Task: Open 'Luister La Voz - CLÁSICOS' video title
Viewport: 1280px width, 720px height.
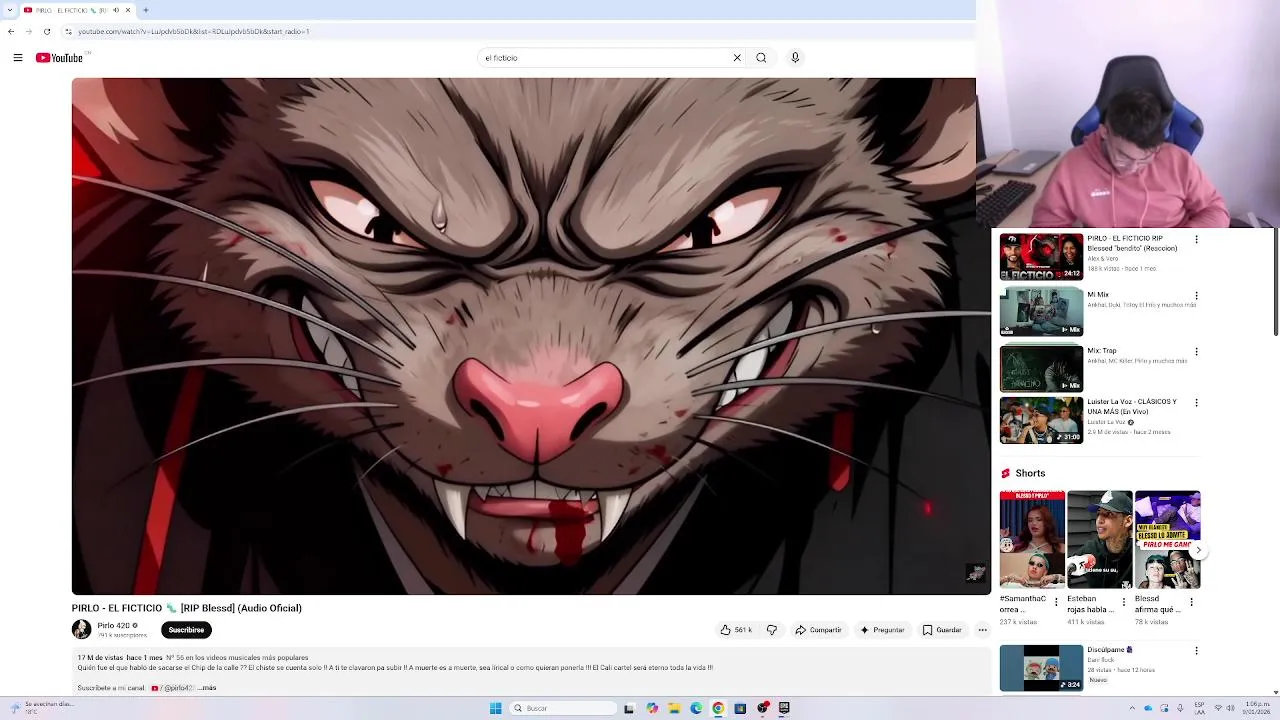Action: click(1132, 406)
